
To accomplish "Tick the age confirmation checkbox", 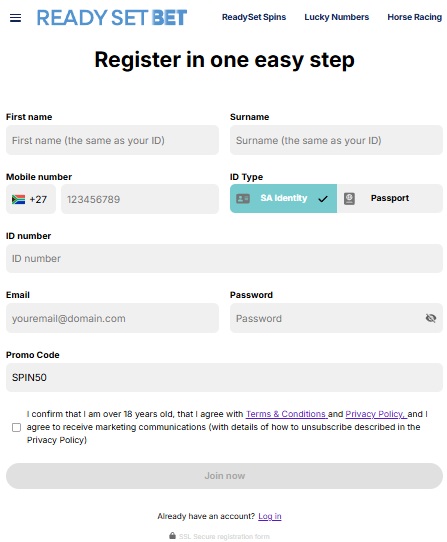I will [16, 427].
